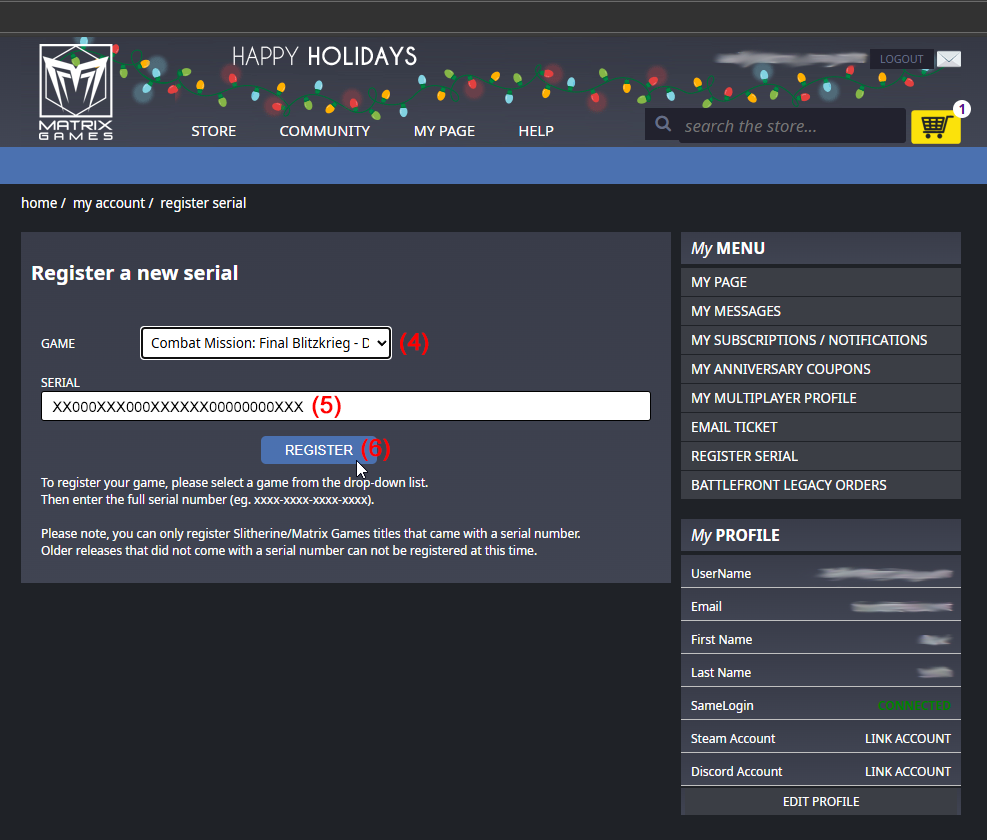The image size is (987, 840).
Task: Go to my account breadcrumb
Action: (109, 203)
